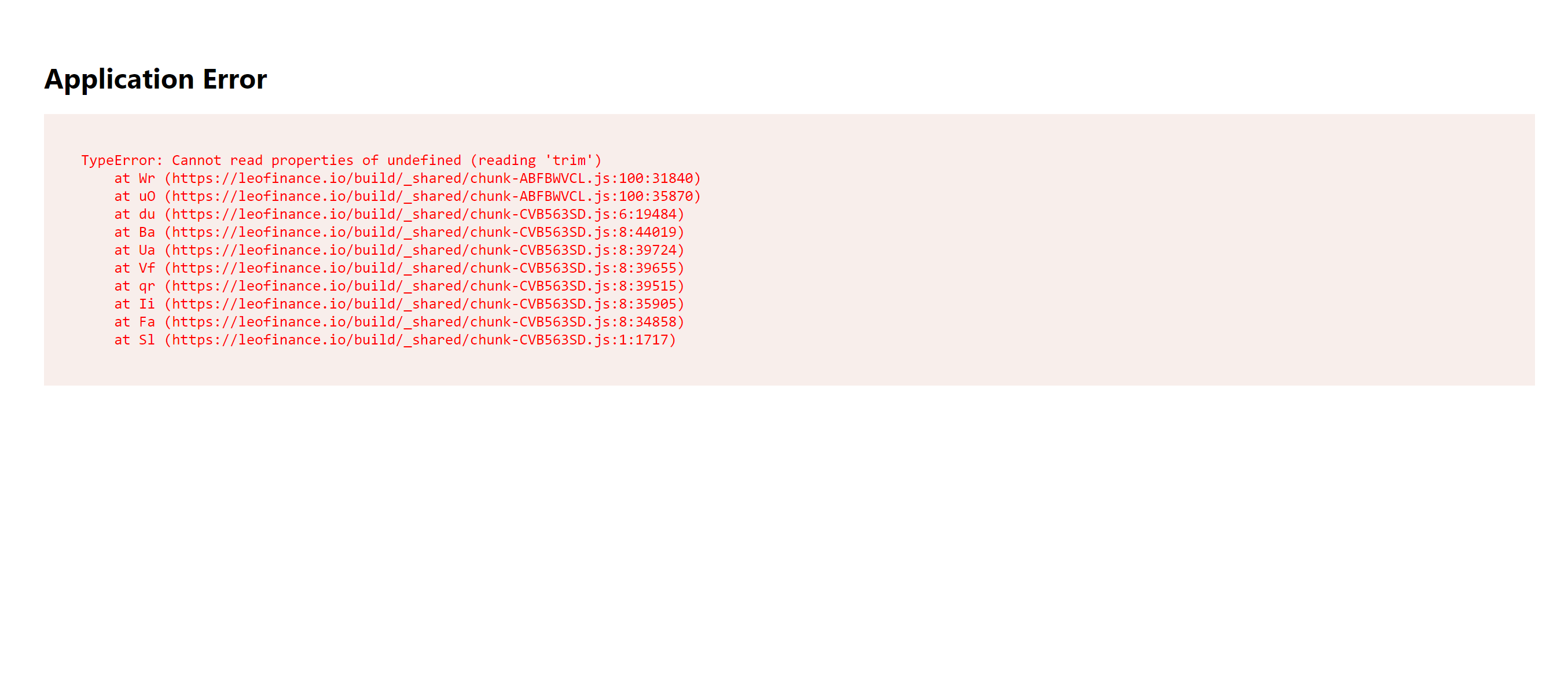This screenshot has width=1568, height=682.
Task: Click the Application Error heading
Action: click(x=155, y=80)
